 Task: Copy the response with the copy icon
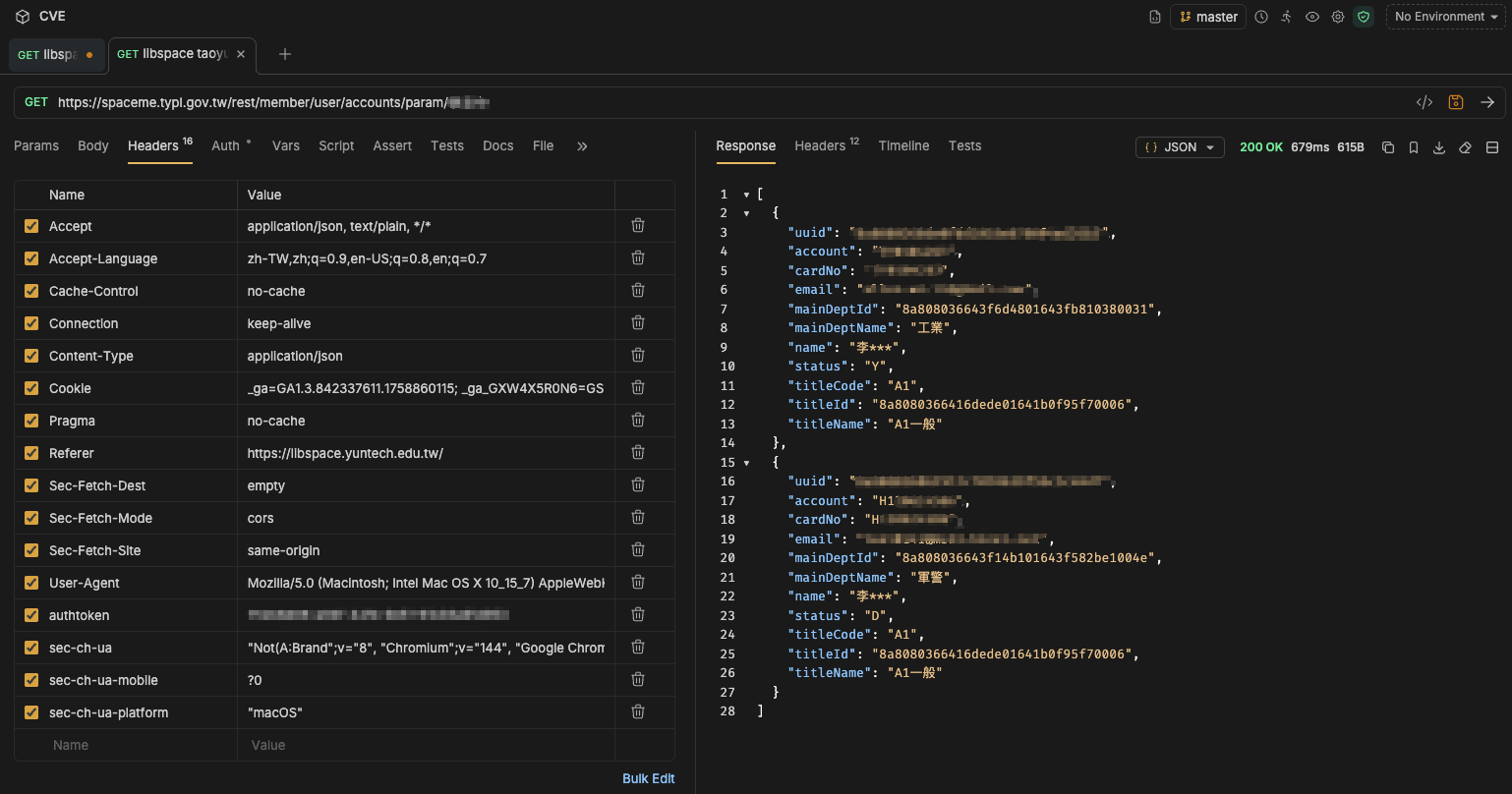pos(1388,147)
